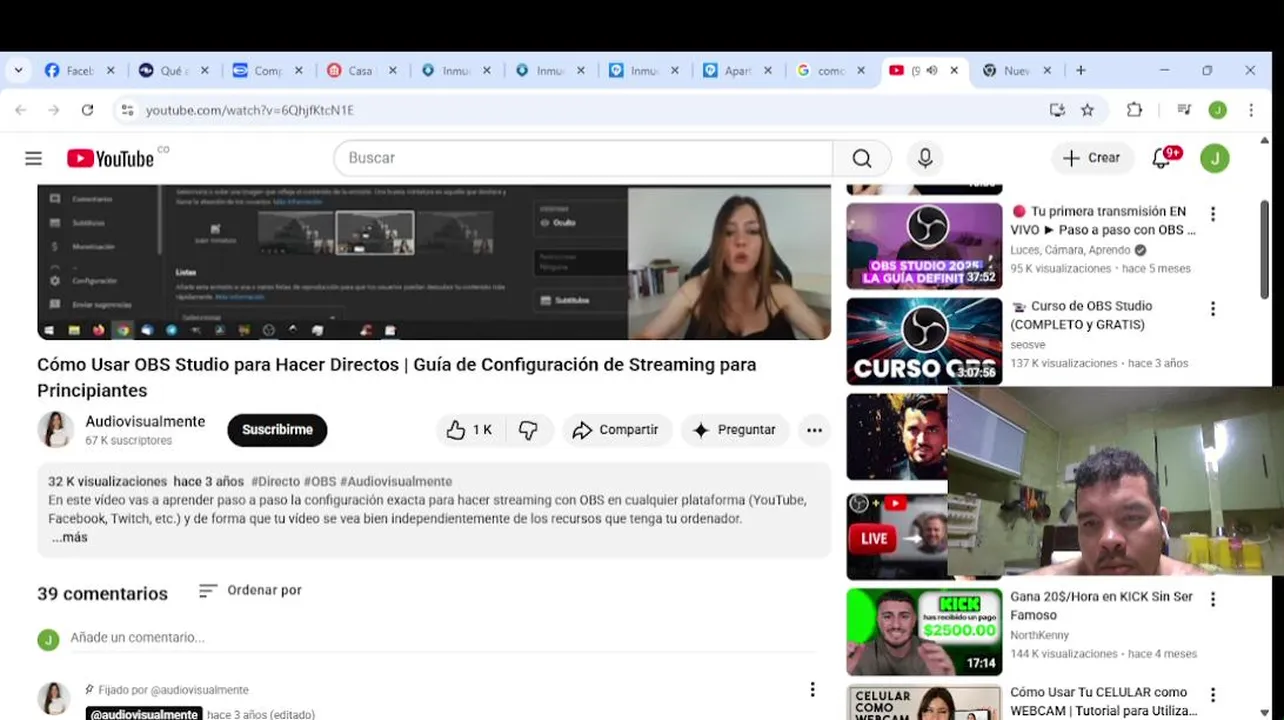Click the main video player

[x=434, y=262]
